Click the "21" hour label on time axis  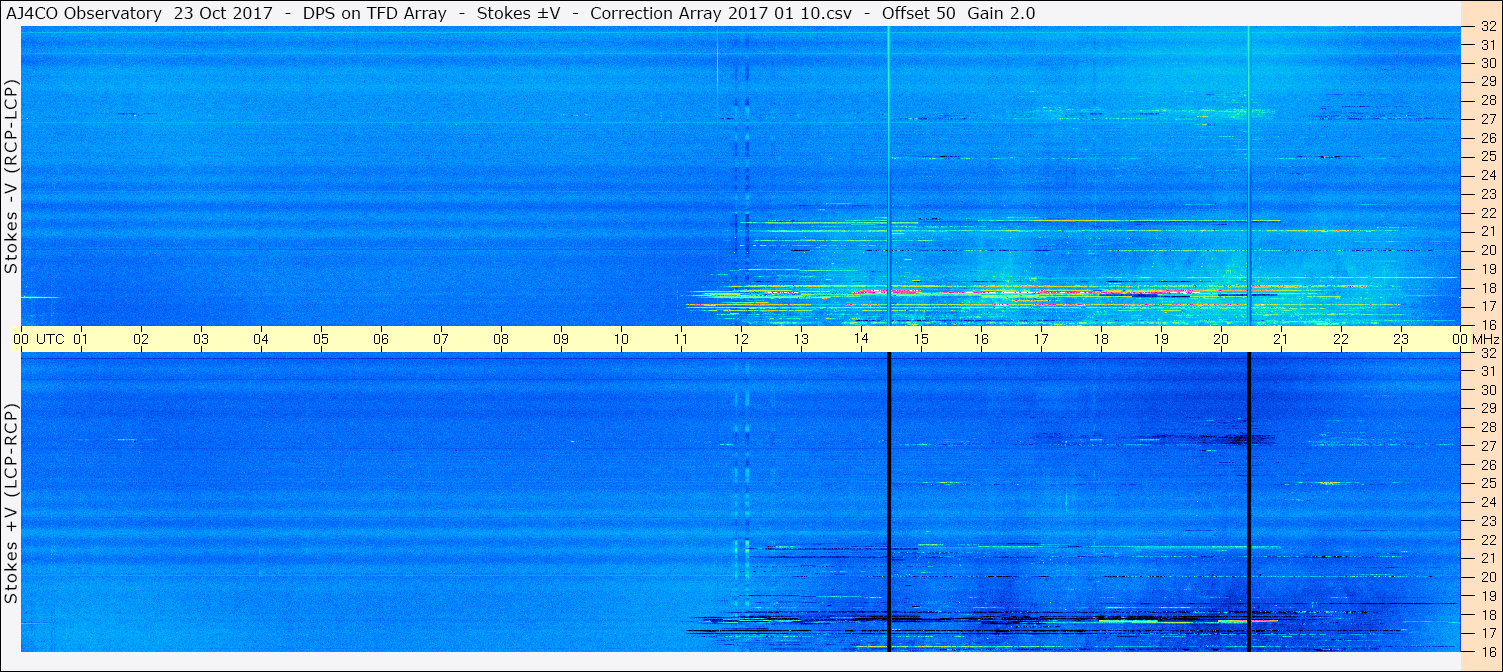point(1281,339)
